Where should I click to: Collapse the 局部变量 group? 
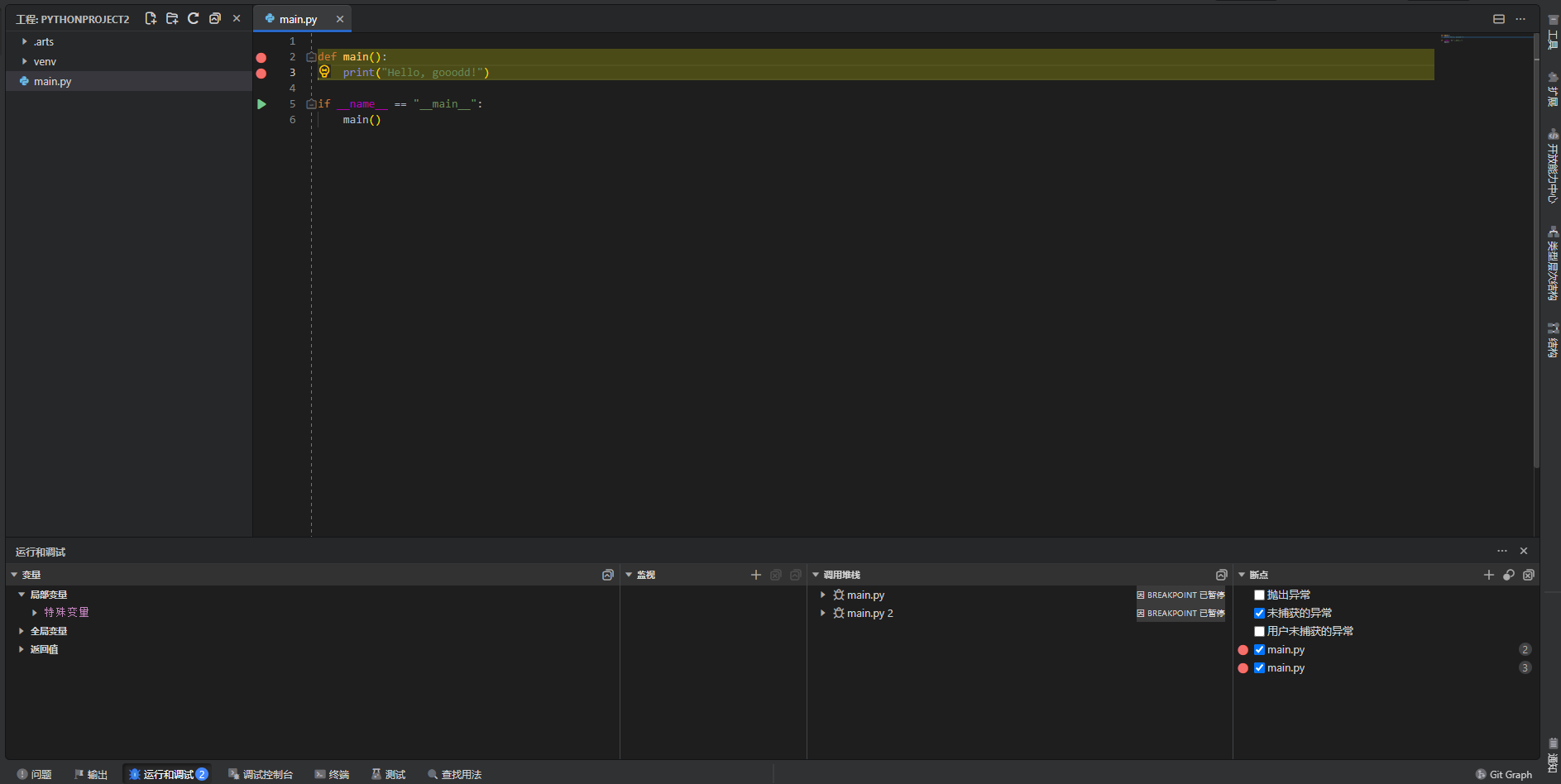pyautogui.click(x=22, y=595)
